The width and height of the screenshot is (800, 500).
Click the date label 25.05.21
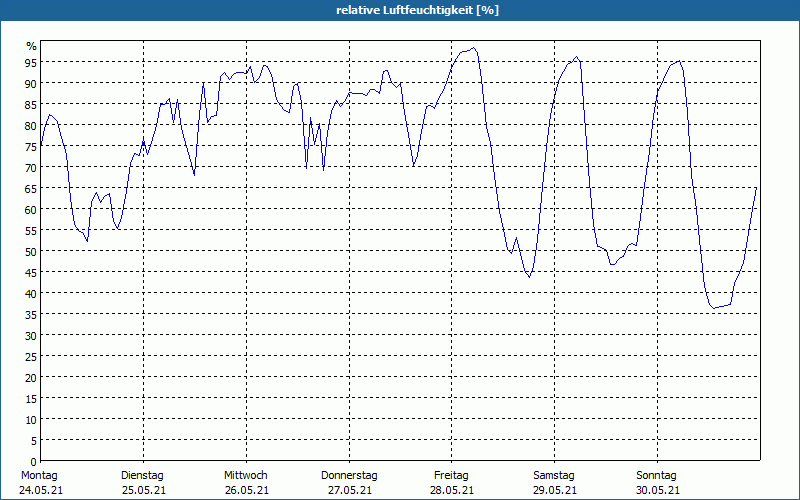tap(144, 490)
